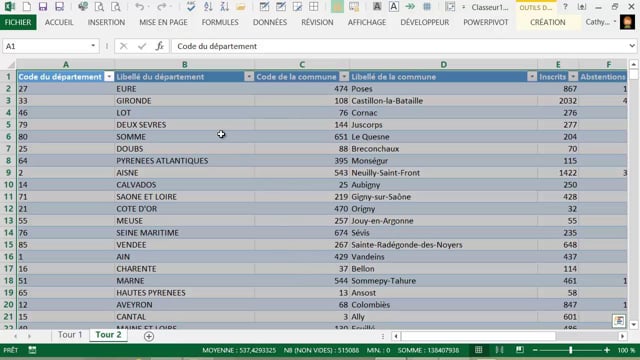Undo the last action
Screen dimensions: 640x360
click(x=140, y=7)
